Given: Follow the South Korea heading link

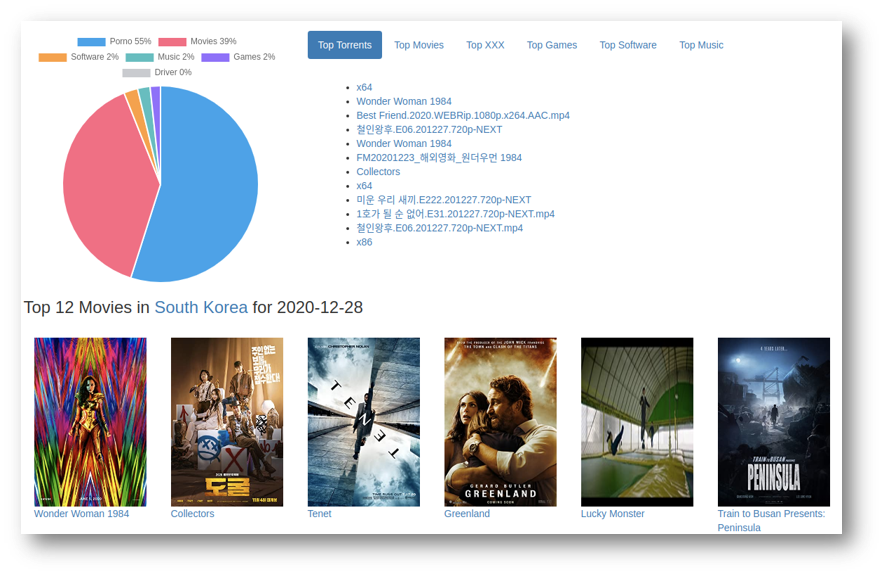Looking at the screenshot, I should point(201,307).
